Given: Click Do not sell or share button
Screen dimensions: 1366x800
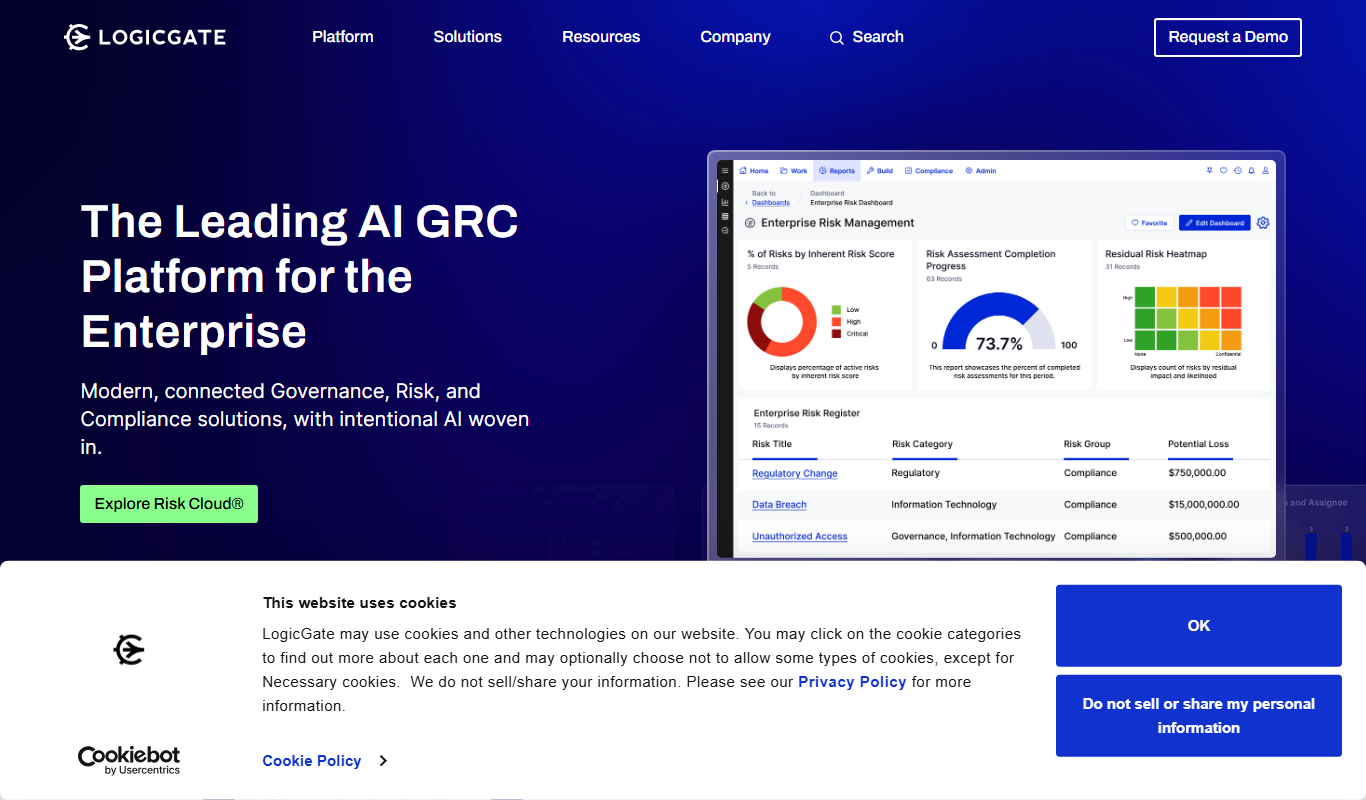Looking at the screenshot, I should coord(1199,716).
